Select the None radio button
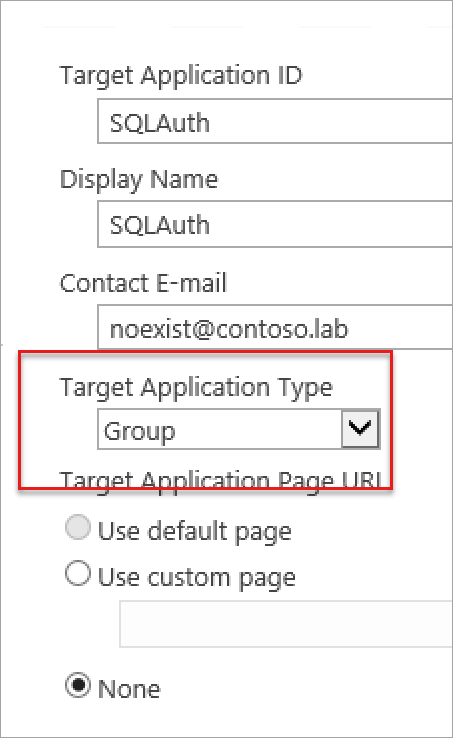 78,685
